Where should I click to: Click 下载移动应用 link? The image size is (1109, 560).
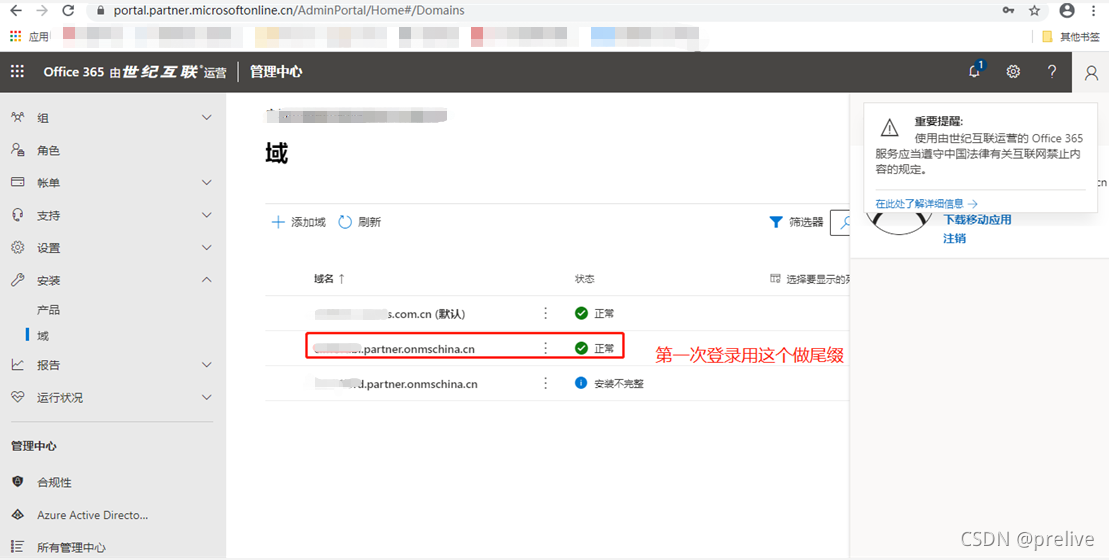point(977,219)
